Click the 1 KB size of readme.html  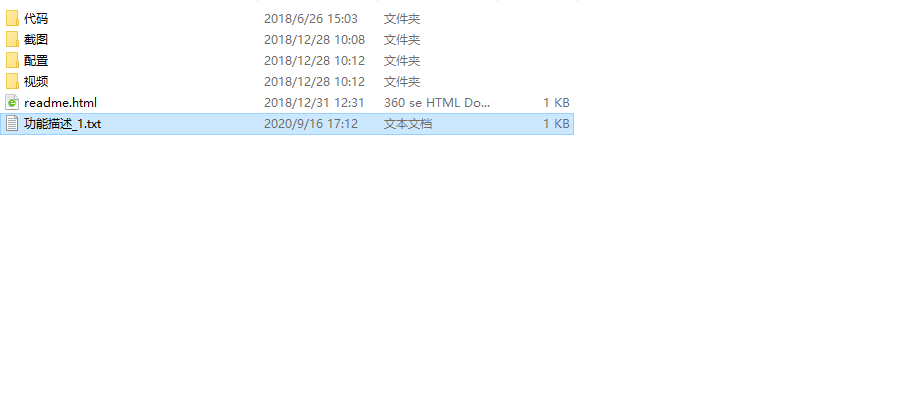tap(556, 102)
